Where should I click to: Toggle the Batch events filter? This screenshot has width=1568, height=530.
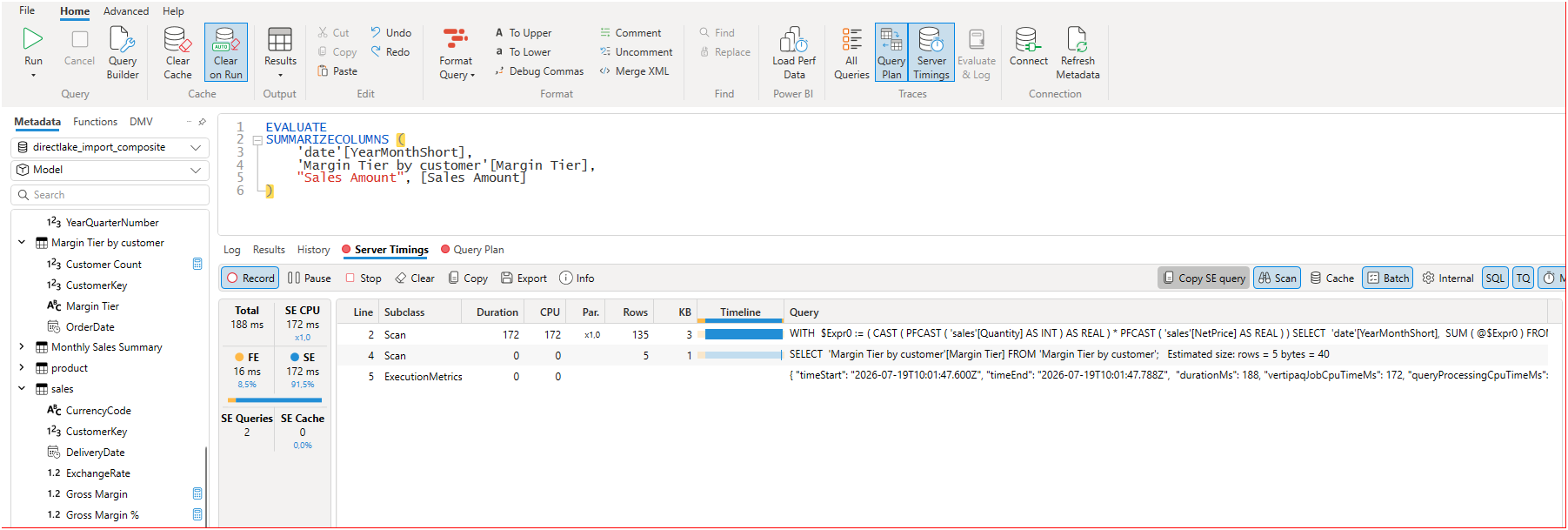(1388, 278)
